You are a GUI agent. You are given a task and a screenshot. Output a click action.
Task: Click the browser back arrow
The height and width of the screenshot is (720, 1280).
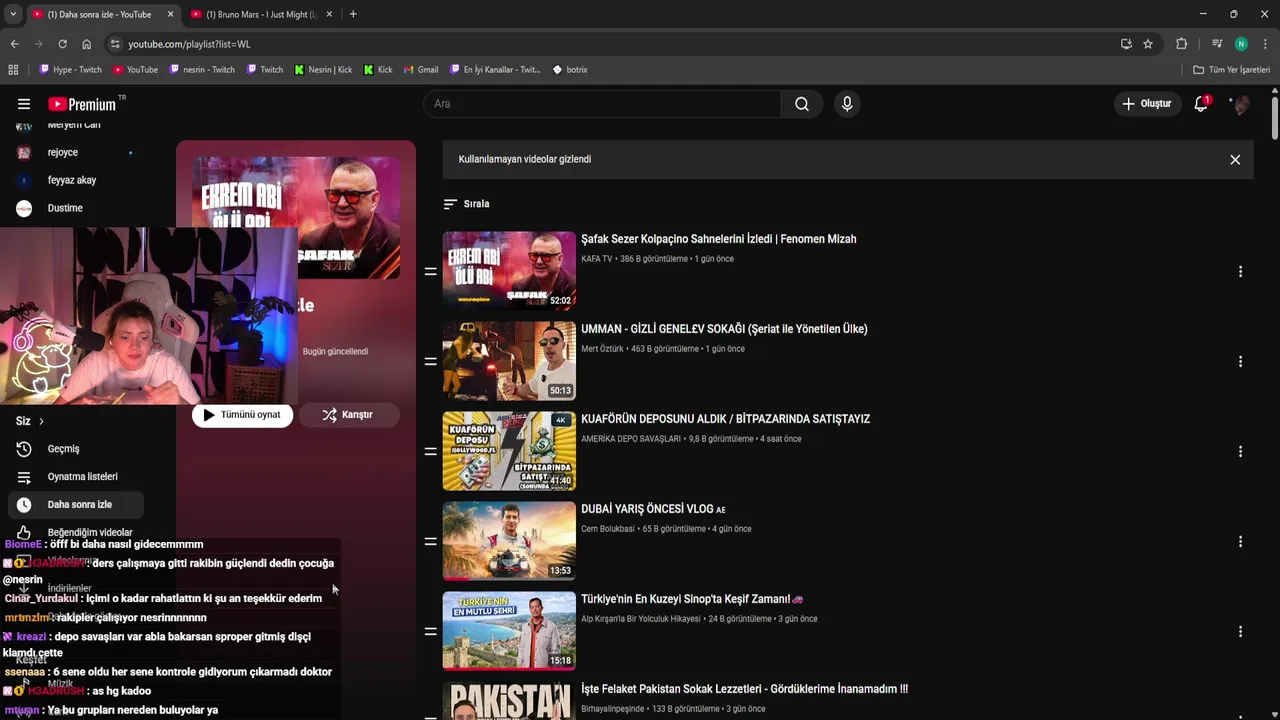pos(14,44)
